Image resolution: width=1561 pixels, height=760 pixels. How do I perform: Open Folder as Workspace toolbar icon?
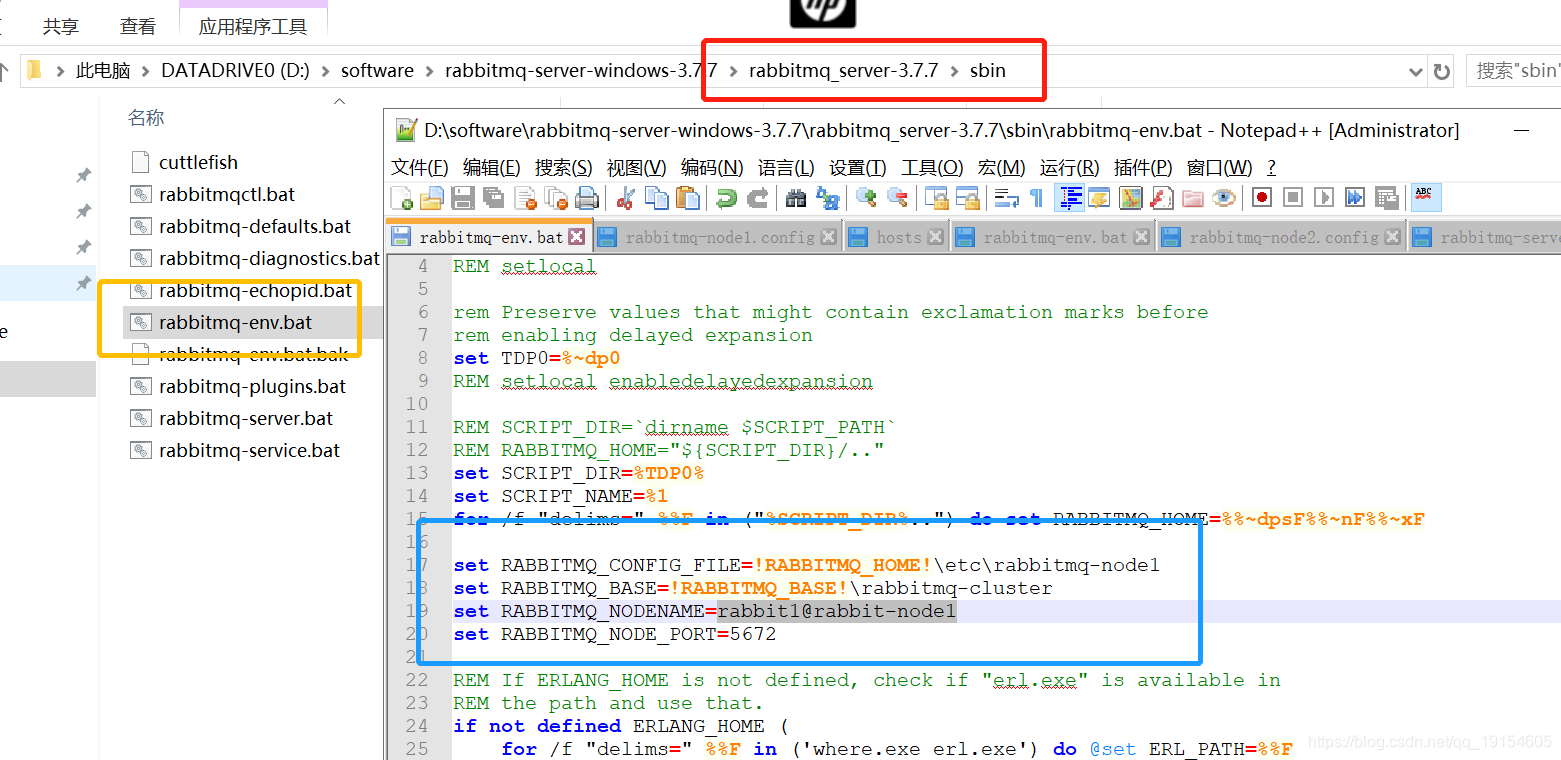point(1192,198)
